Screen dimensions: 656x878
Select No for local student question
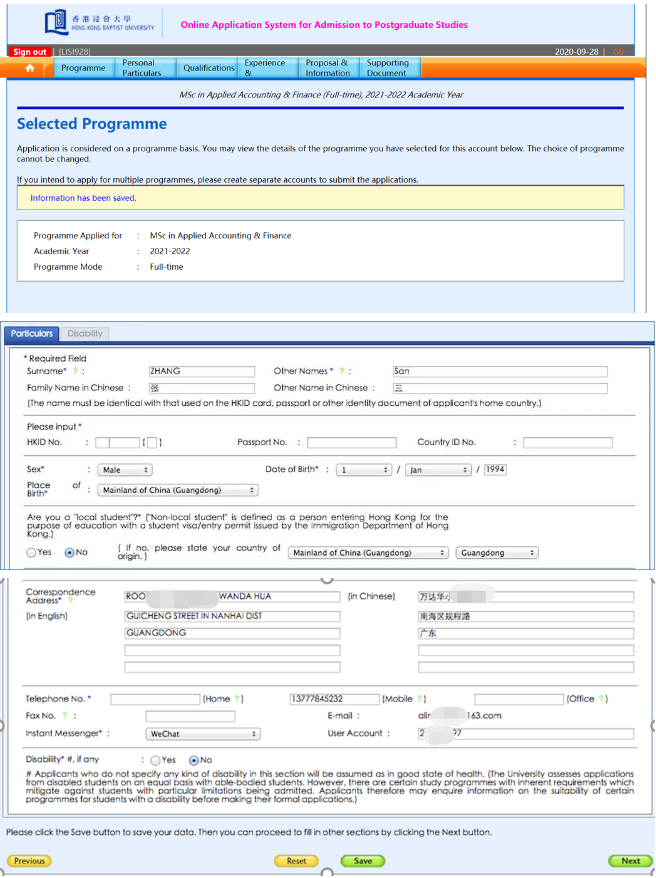(x=69, y=552)
